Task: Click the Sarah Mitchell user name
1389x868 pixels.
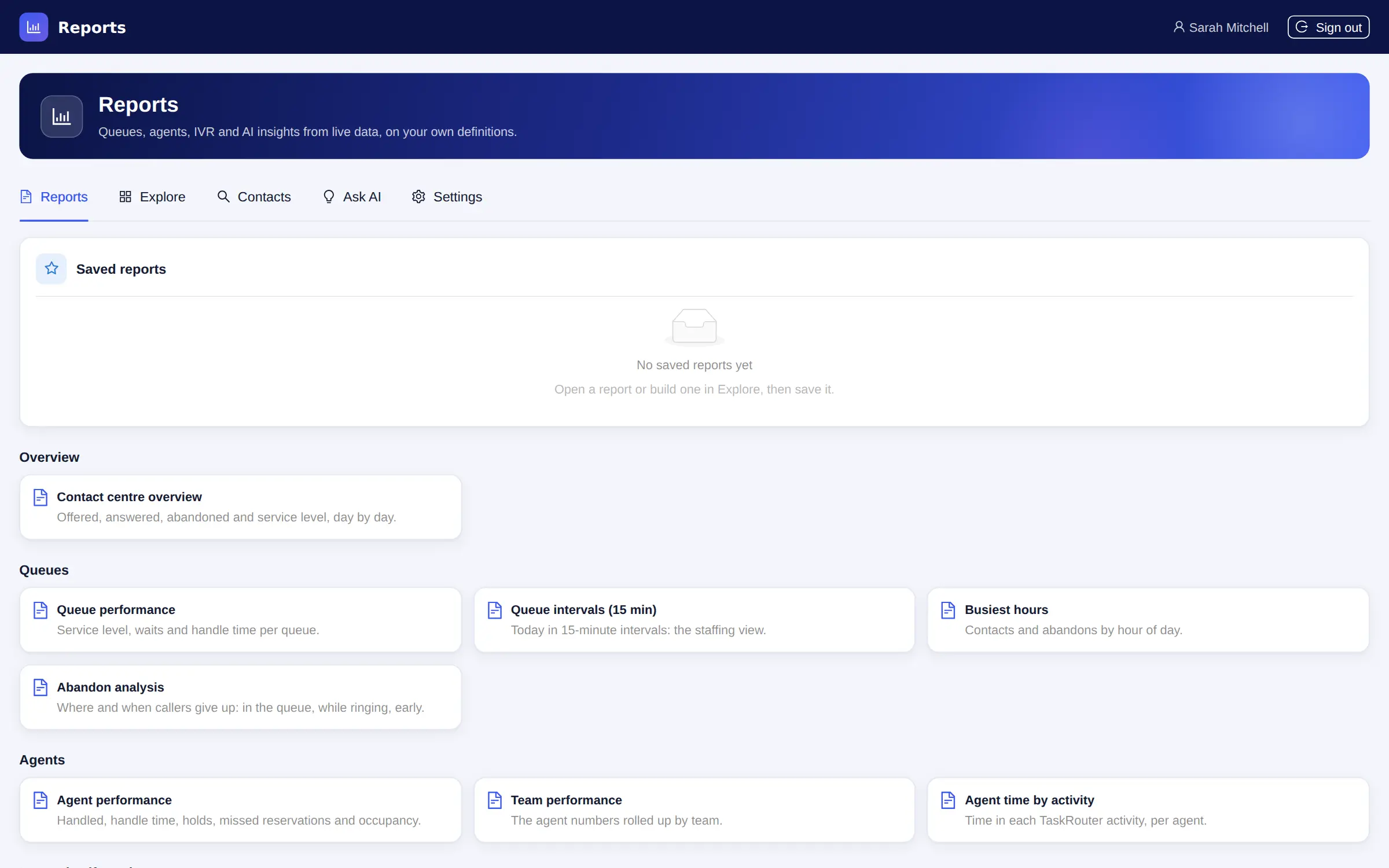Action: point(1229,27)
